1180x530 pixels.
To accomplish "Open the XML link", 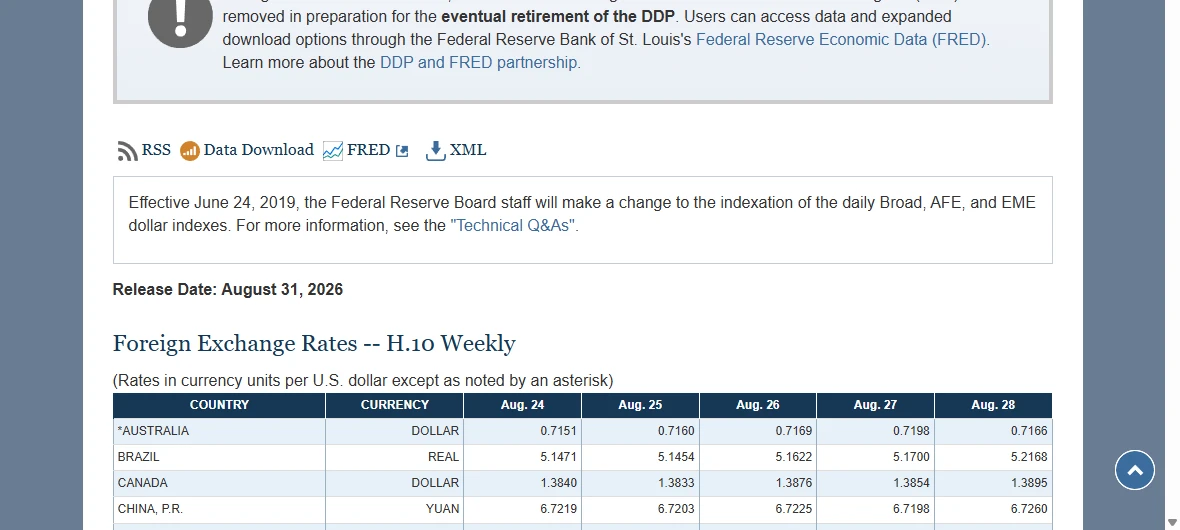I will point(468,150).
